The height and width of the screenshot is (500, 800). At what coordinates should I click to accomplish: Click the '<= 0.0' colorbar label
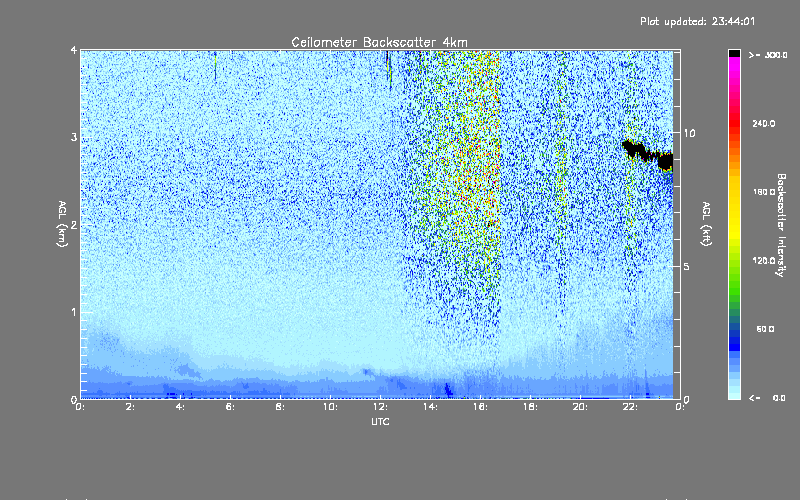click(x=767, y=398)
